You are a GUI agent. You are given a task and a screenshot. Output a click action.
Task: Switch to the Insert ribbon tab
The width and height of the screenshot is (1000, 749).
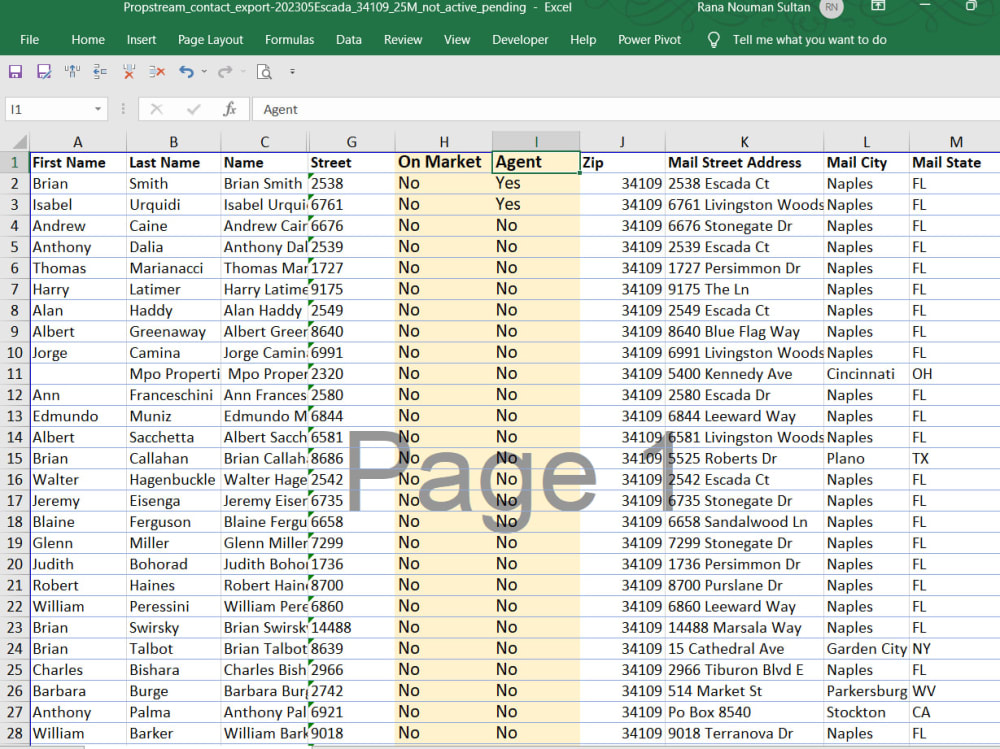[x=141, y=40]
